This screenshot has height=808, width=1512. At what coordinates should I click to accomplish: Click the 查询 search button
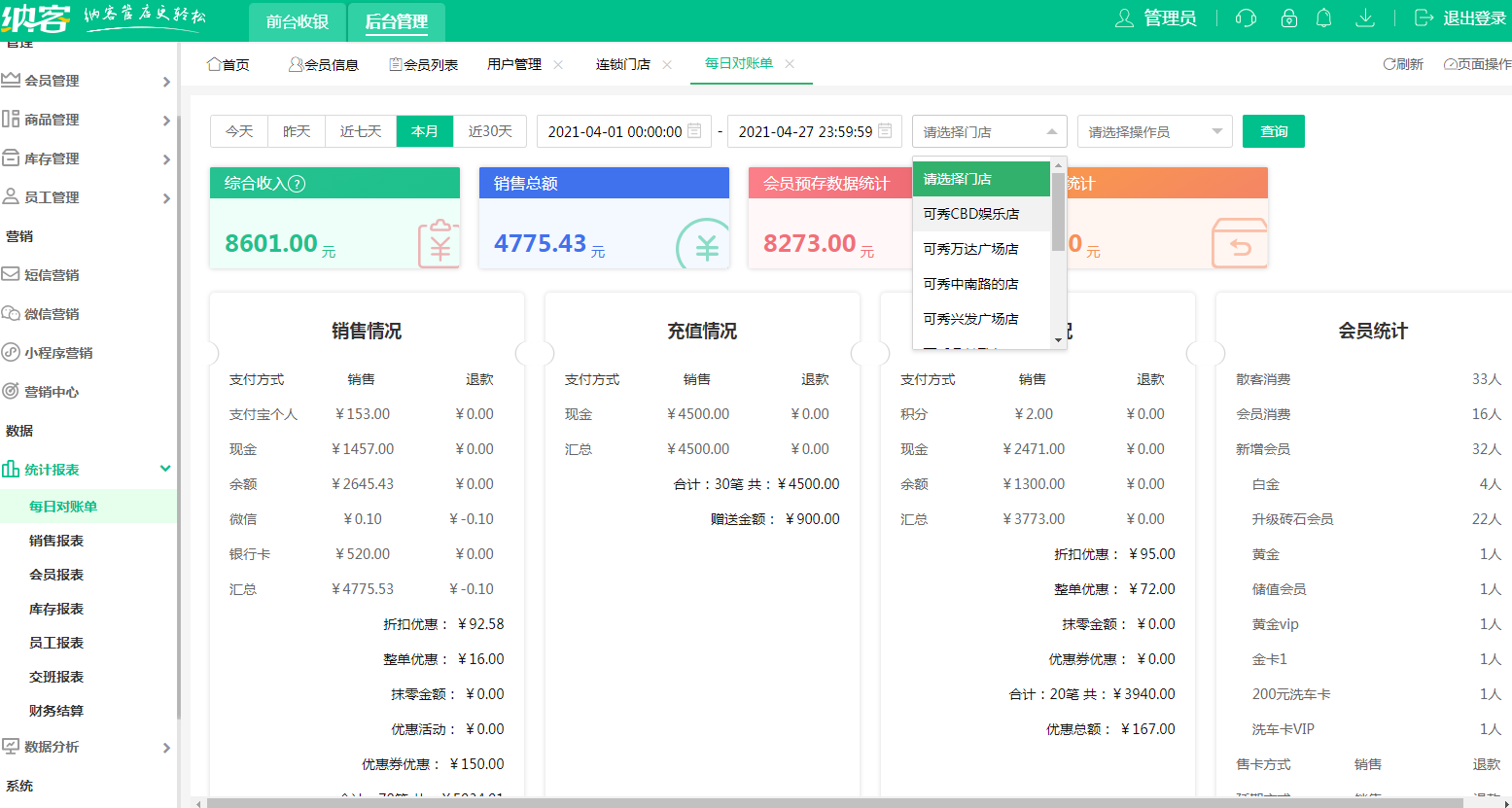(1273, 130)
